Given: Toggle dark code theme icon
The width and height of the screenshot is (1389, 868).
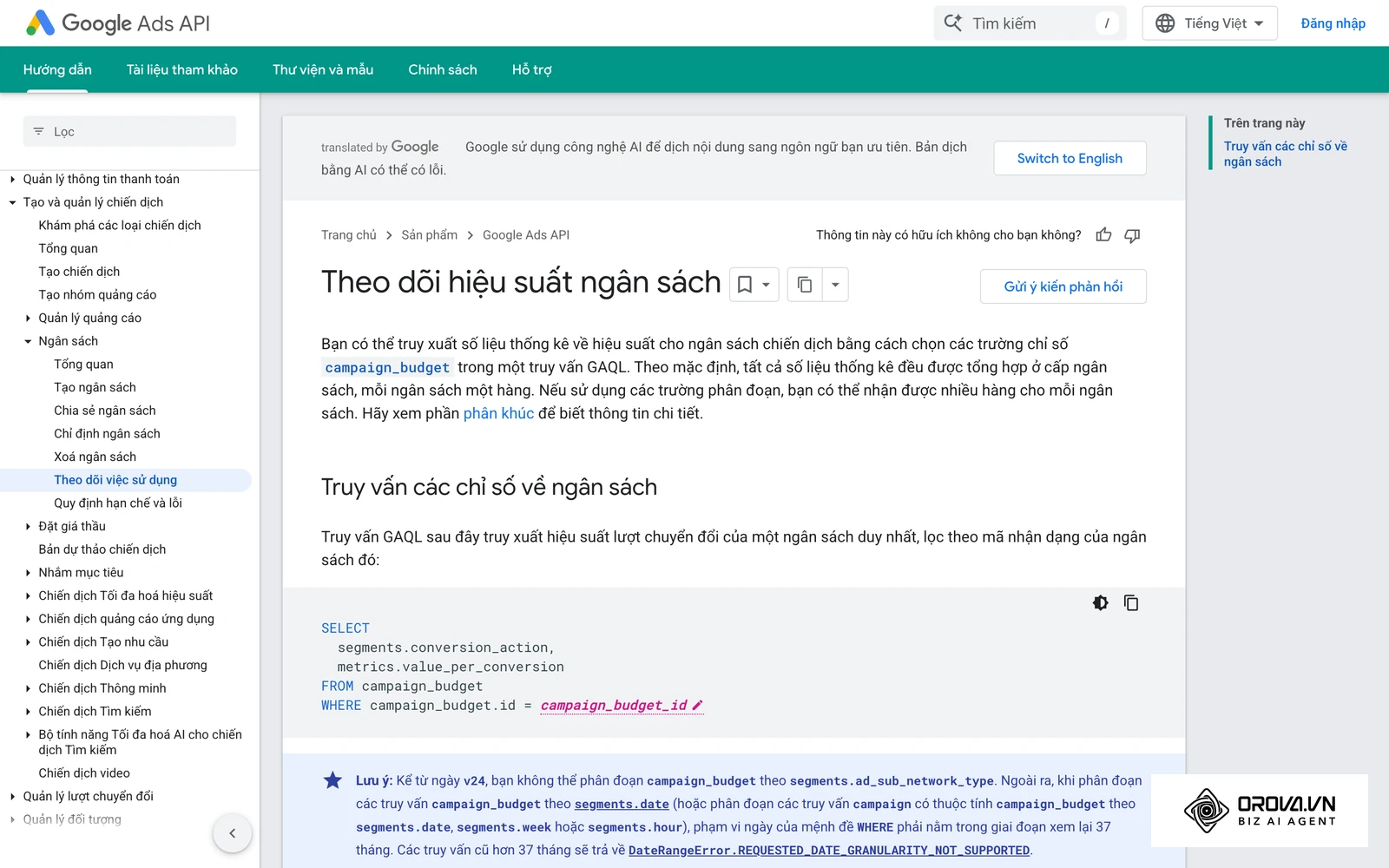Looking at the screenshot, I should 1100,602.
